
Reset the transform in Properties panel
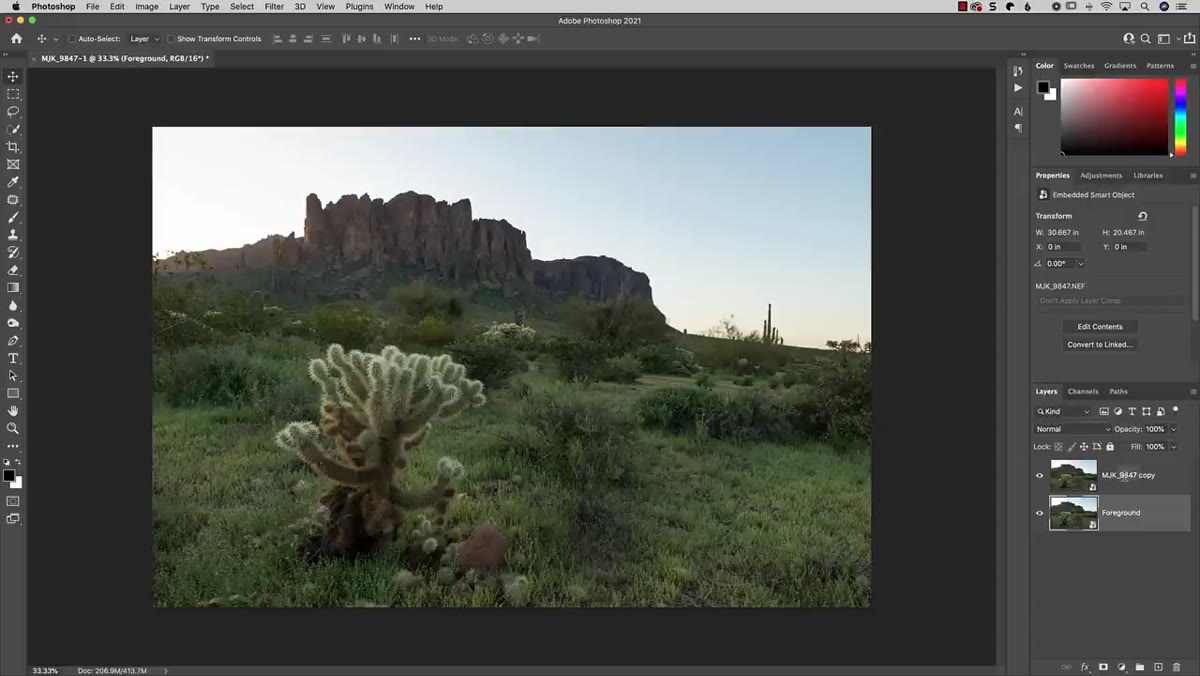pos(1142,216)
